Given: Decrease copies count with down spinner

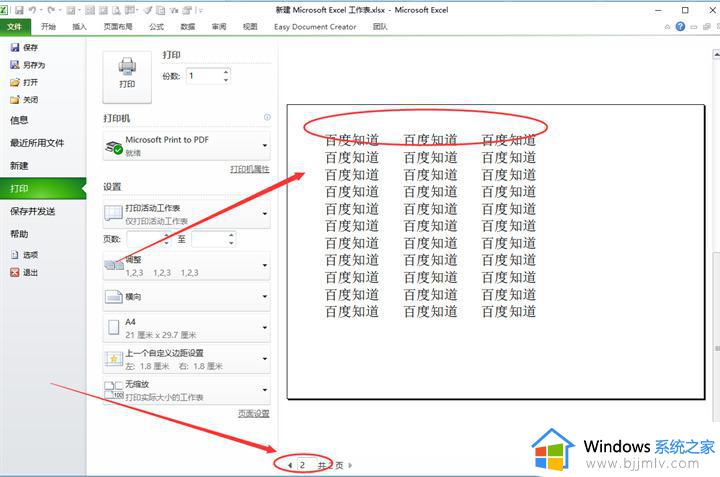Looking at the screenshot, I should [226, 80].
